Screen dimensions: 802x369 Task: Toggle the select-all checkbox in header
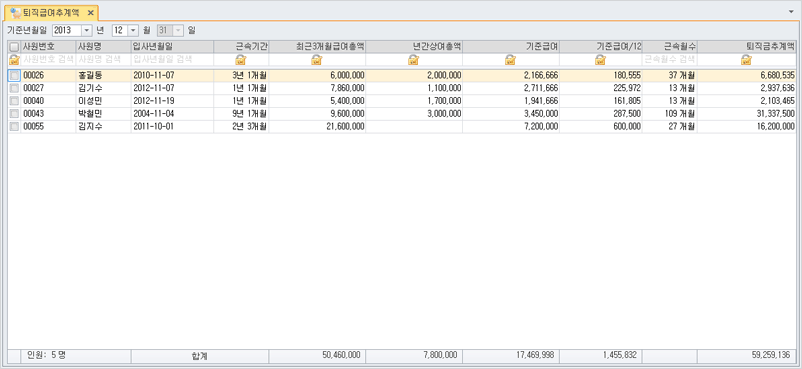(14, 47)
